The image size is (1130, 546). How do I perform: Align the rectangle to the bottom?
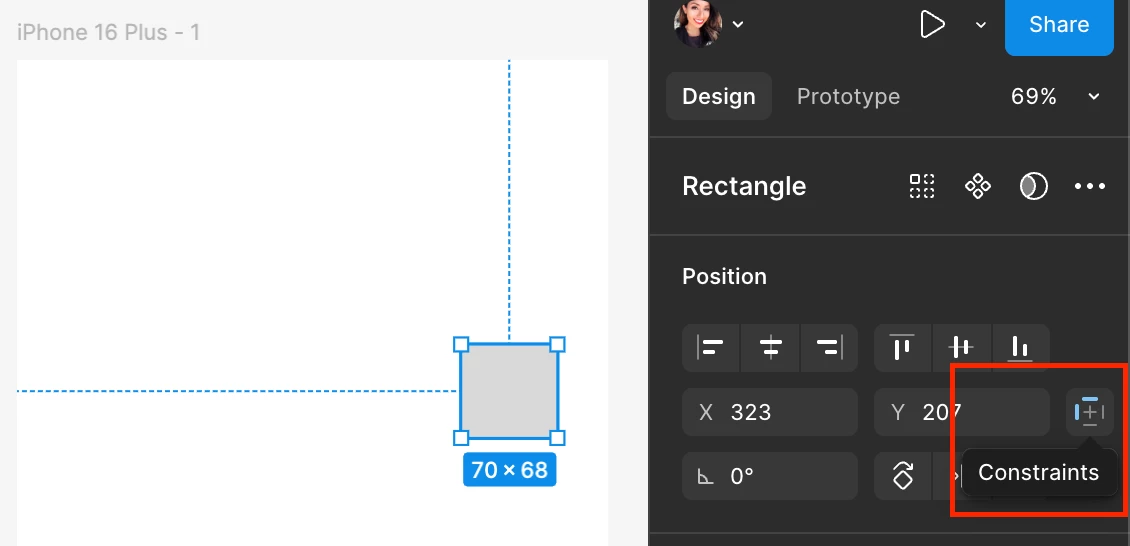tap(1020, 348)
